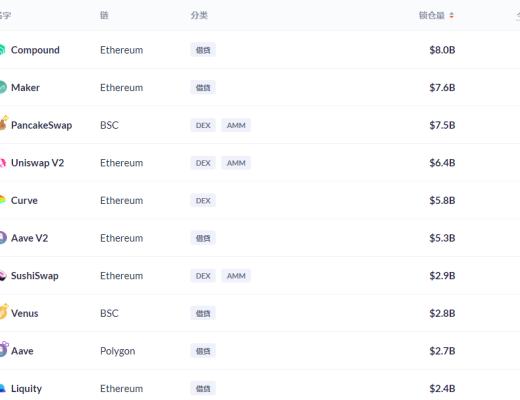The image size is (520, 400).
Task: Click the lending tag in Liquity row
Action: click(x=203, y=389)
